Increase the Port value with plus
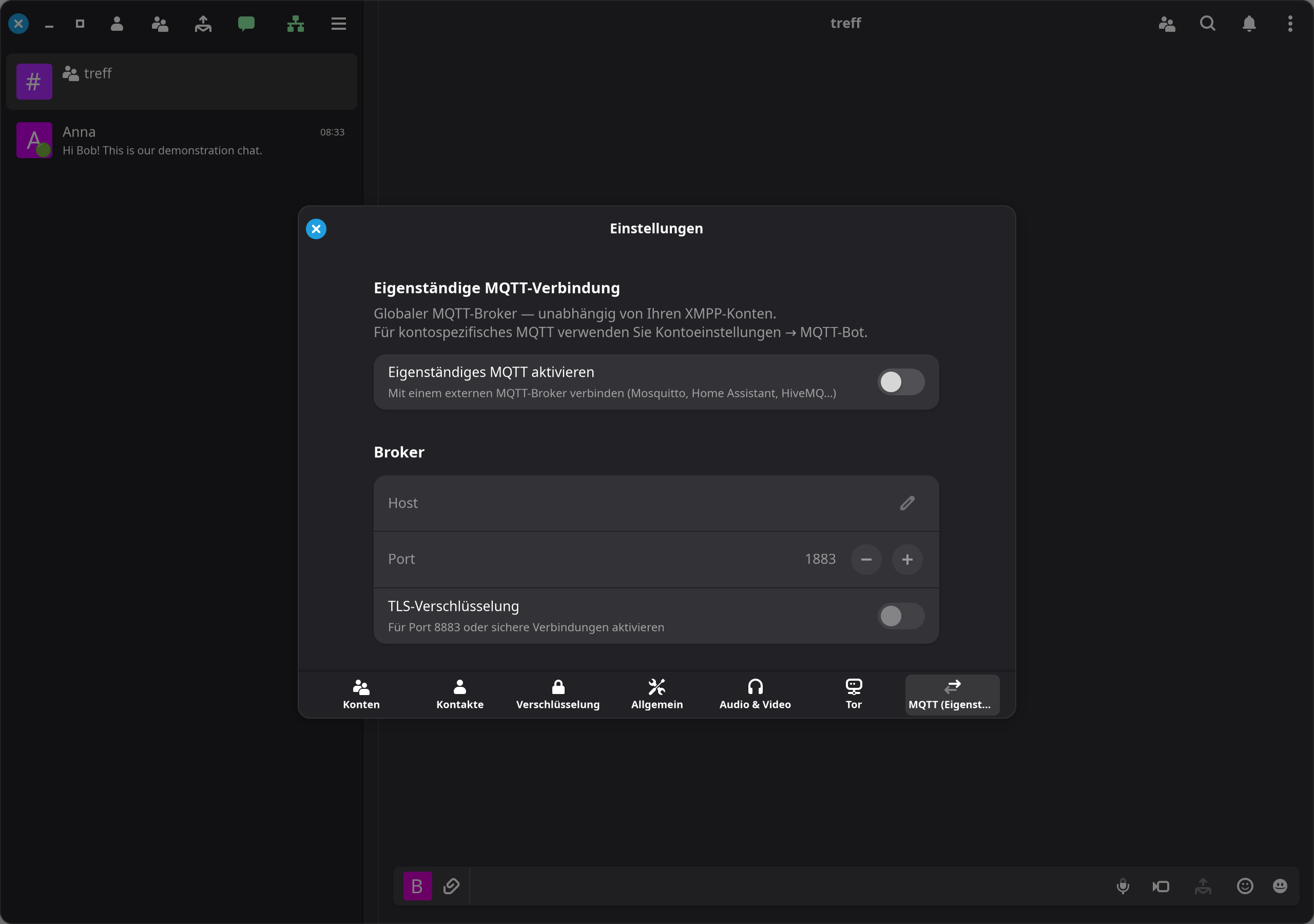 (x=907, y=560)
